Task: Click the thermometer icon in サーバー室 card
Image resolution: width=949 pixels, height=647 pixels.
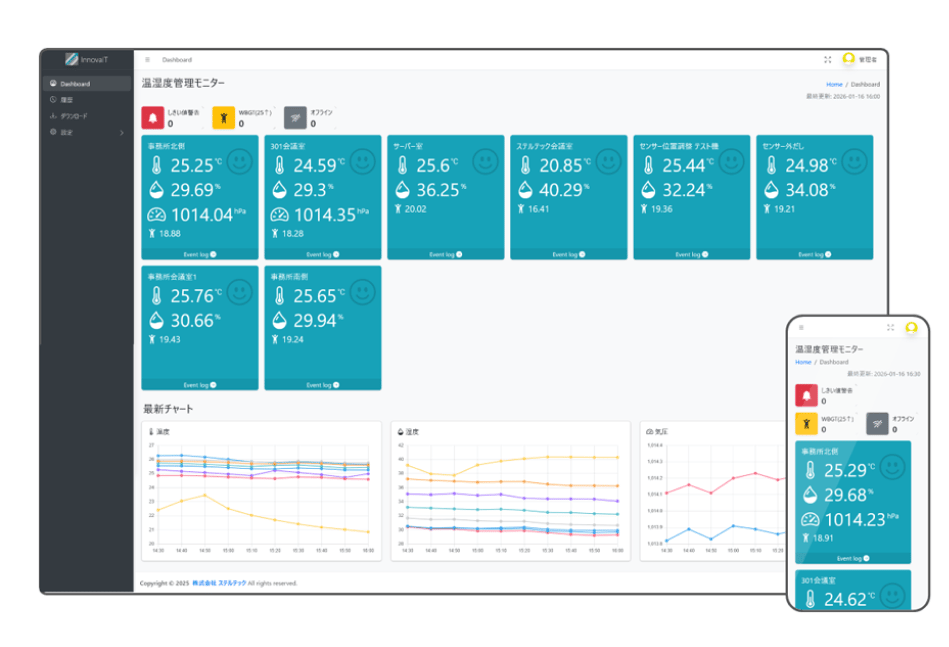Action: [x=402, y=165]
